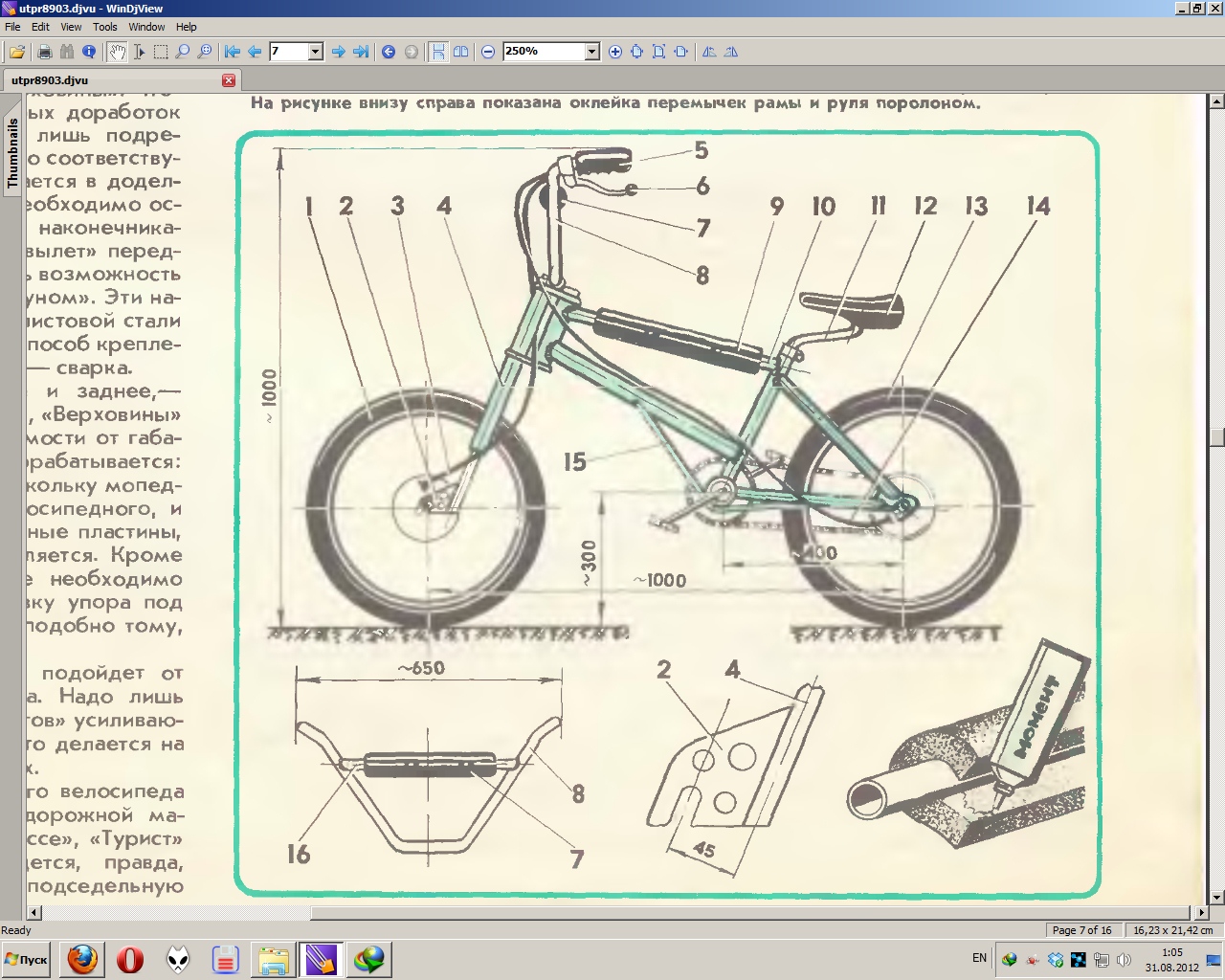Expand the Thumbnails side panel
Screen dimensions: 1225x980
click(12, 153)
